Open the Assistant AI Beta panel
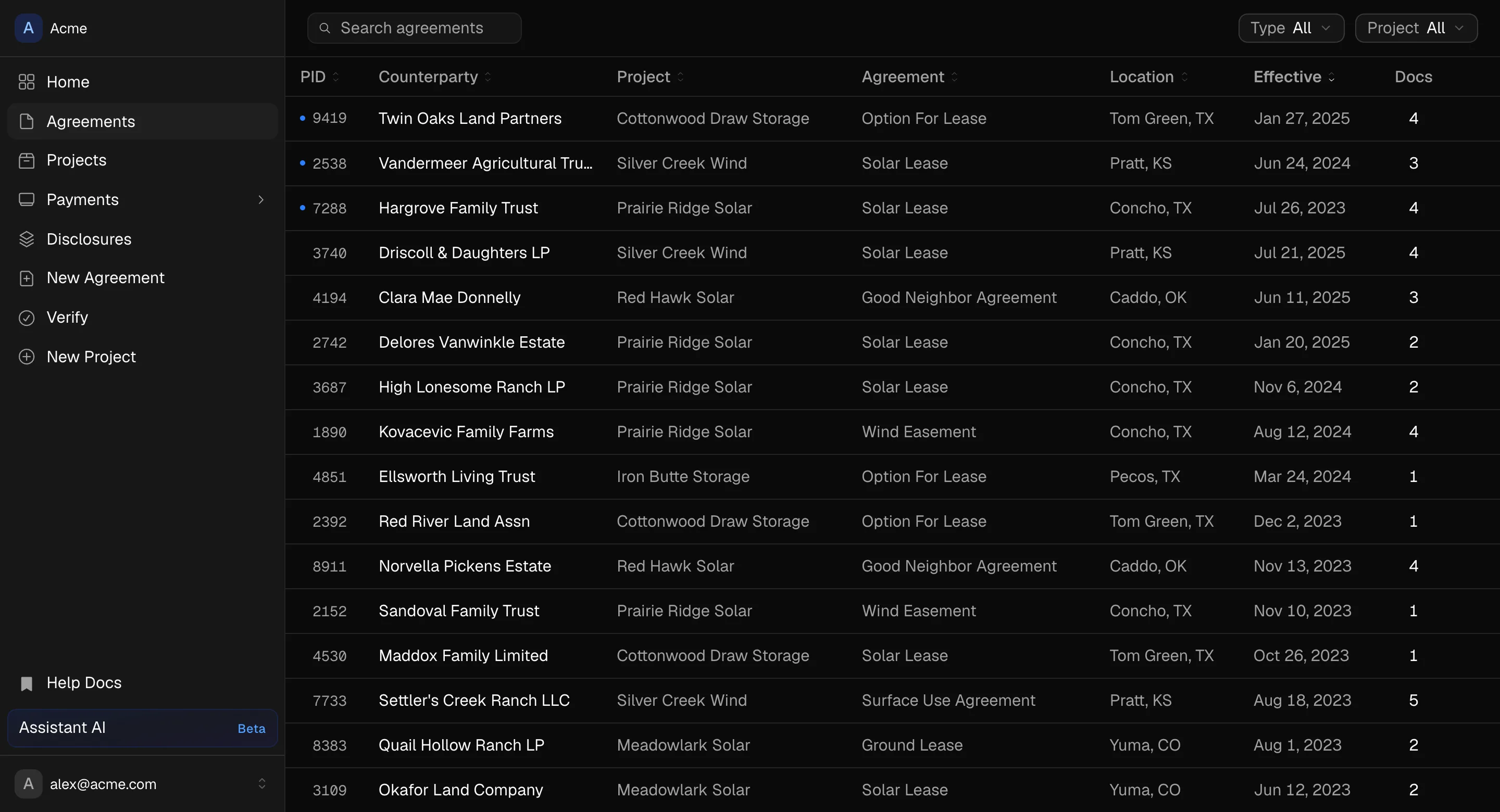The width and height of the screenshot is (1500, 812). click(x=142, y=728)
